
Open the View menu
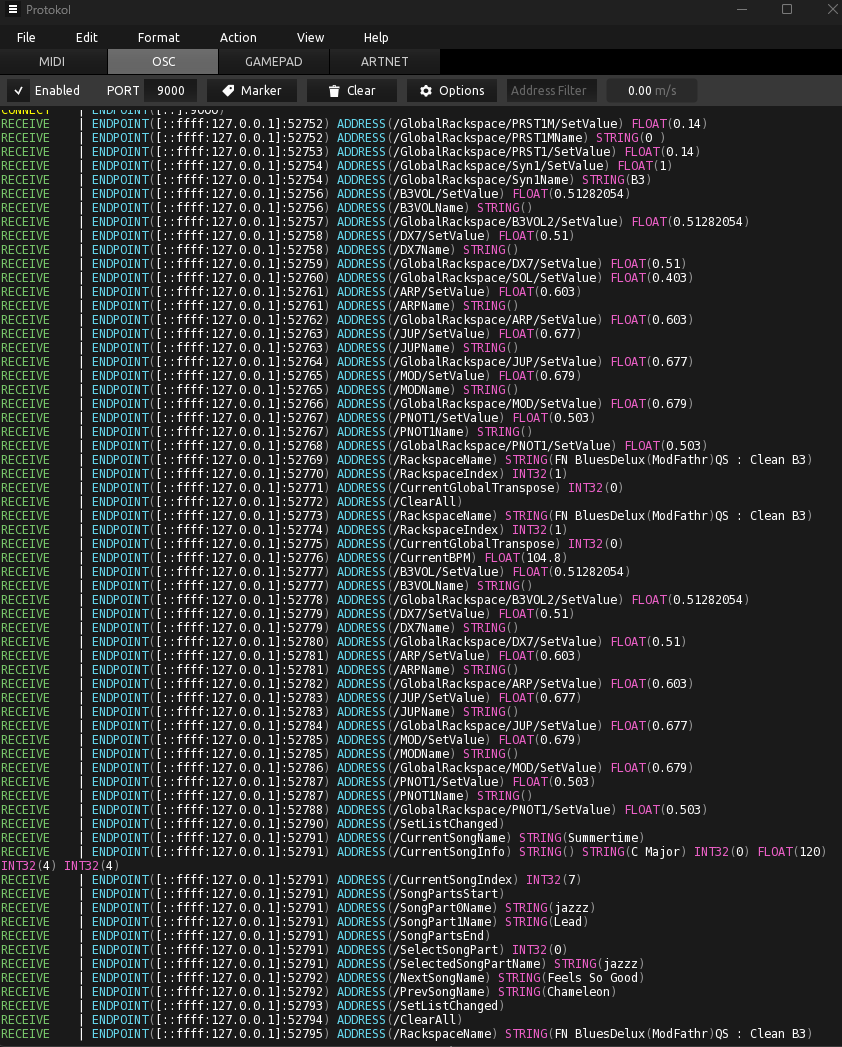[x=310, y=37]
